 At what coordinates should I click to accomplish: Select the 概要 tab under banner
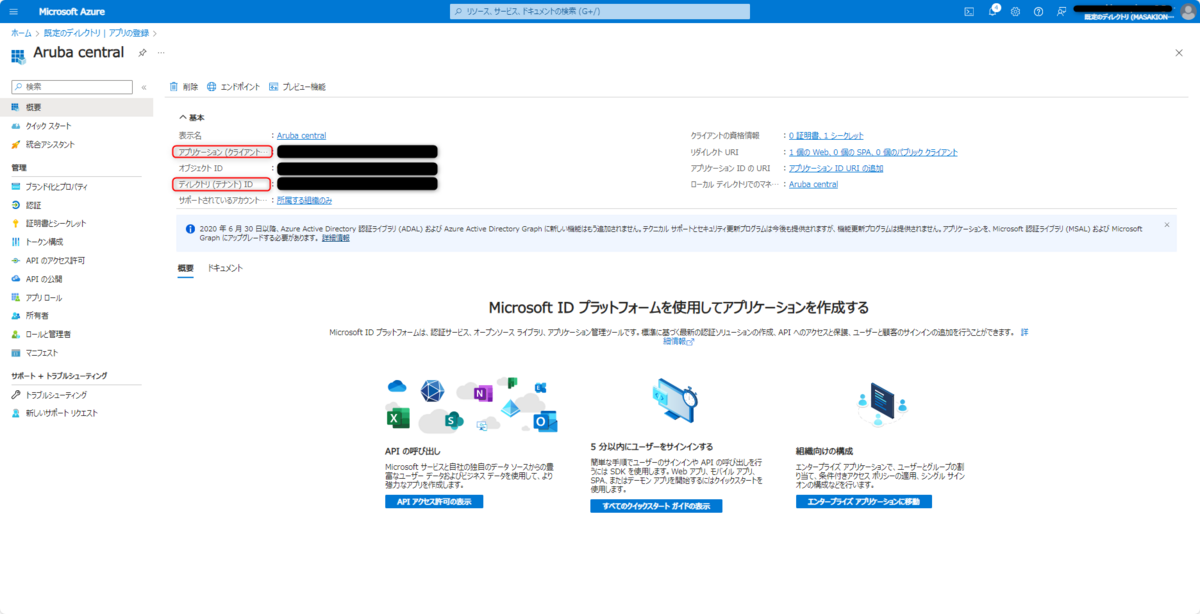point(186,268)
